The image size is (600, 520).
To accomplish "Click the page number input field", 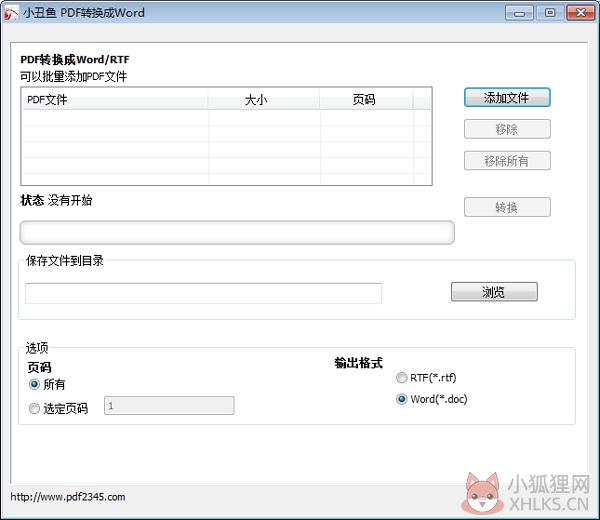I will pyautogui.click(x=169, y=406).
